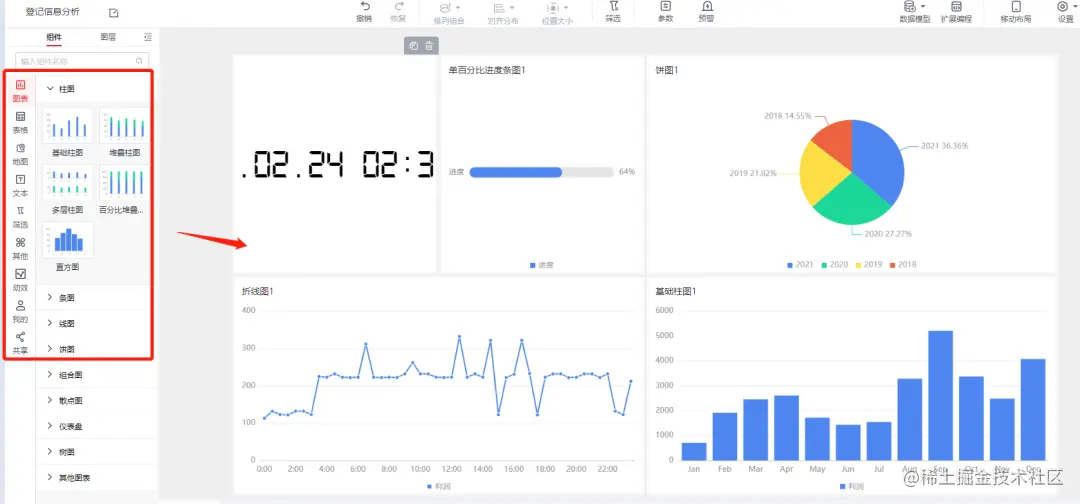Open the 文本 text component category
The width and height of the screenshot is (1080, 504).
click(x=20, y=186)
